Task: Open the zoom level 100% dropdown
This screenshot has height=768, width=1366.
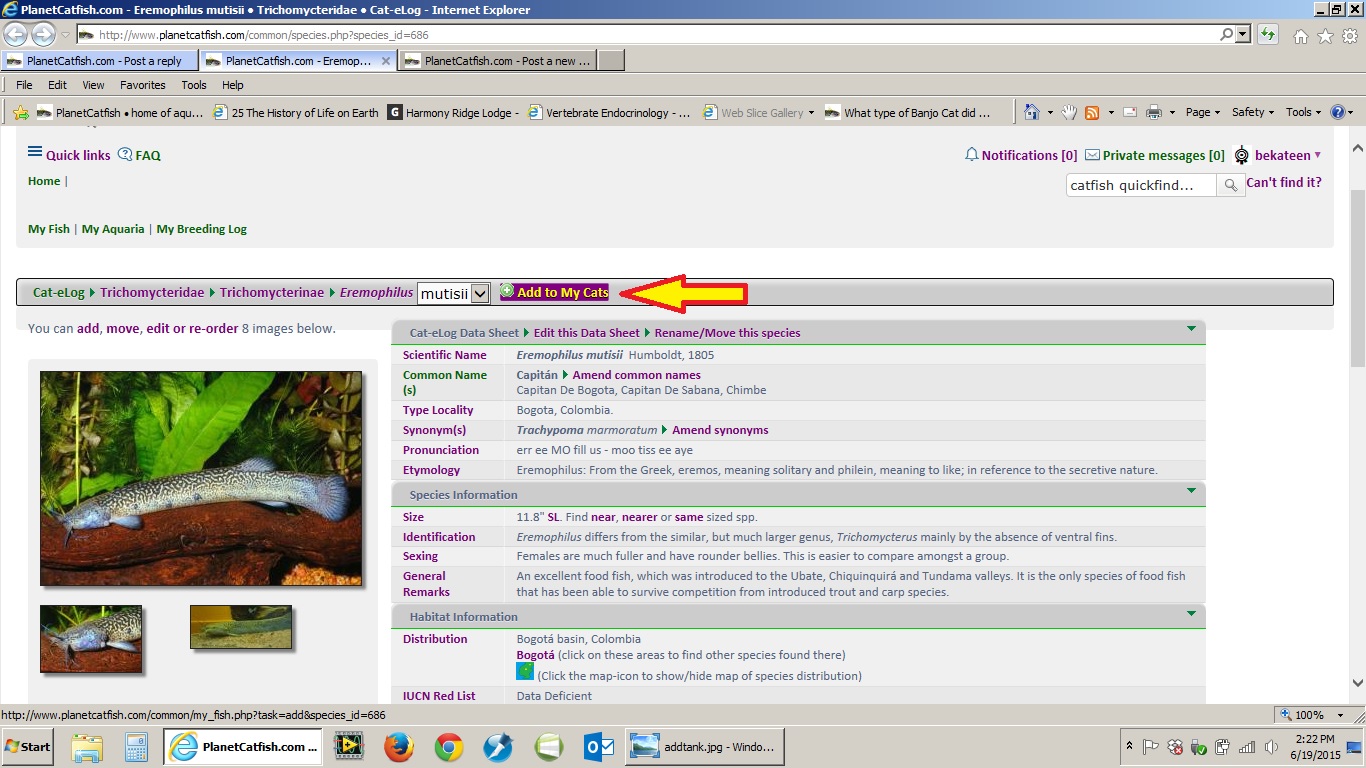Action: [x=1341, y=715]
